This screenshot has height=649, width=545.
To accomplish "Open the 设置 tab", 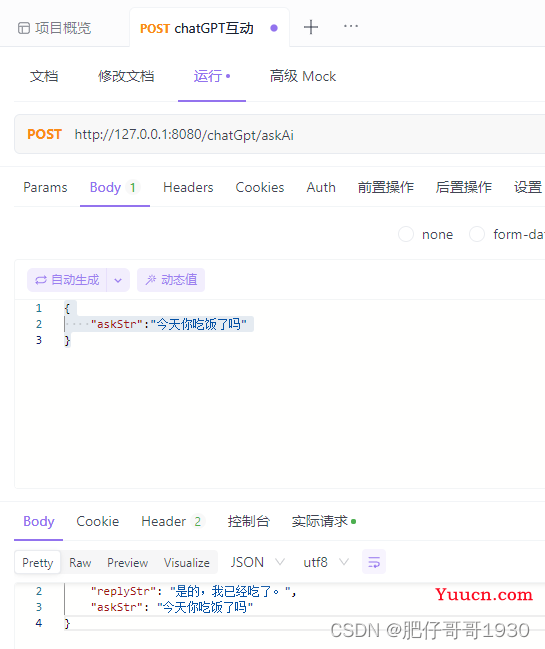I will pyautogui.click(x=528, y=187).
